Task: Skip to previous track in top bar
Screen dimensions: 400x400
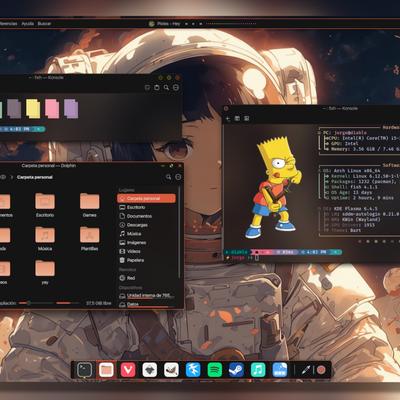Action: 186,24
